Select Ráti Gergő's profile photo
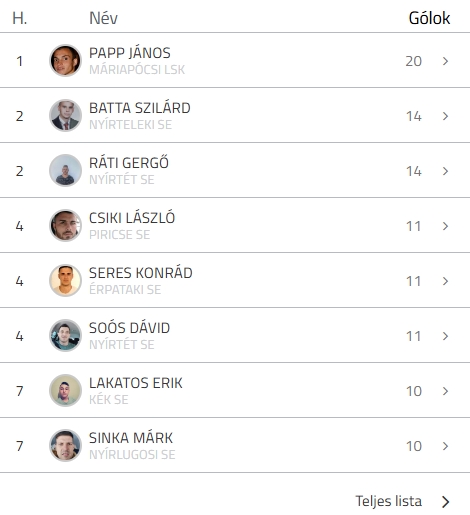470x515 pixels. (x=65, y=171)
